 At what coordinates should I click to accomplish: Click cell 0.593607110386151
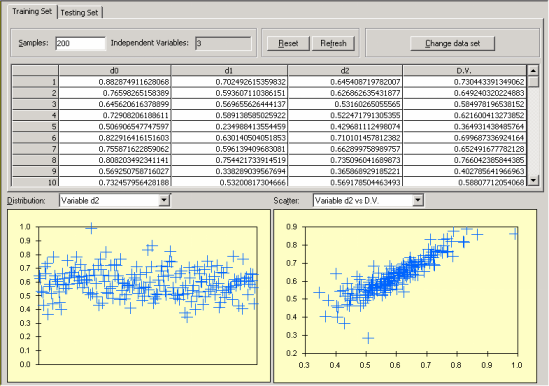pos(229,93)
